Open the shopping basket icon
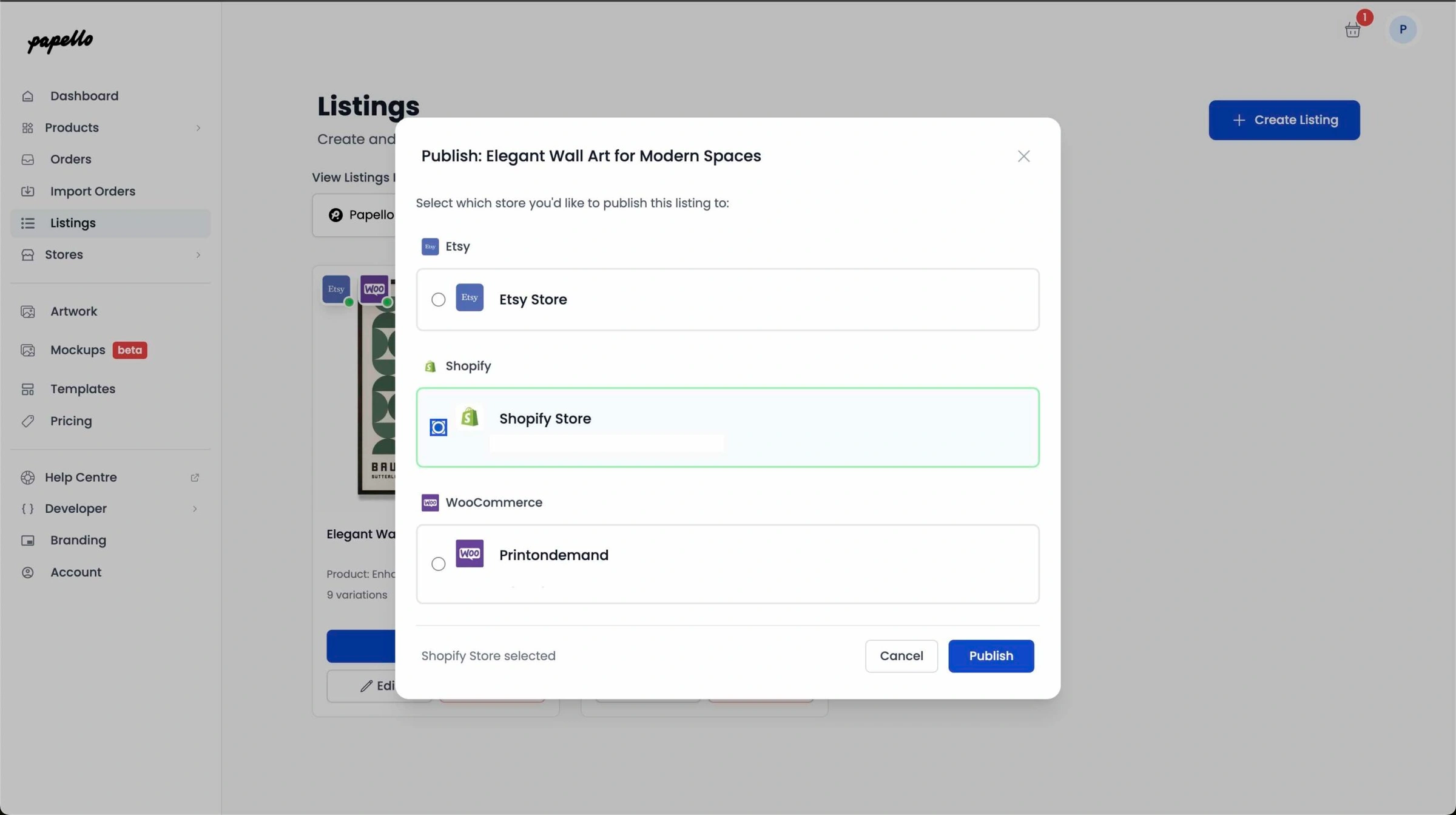 1352,30
